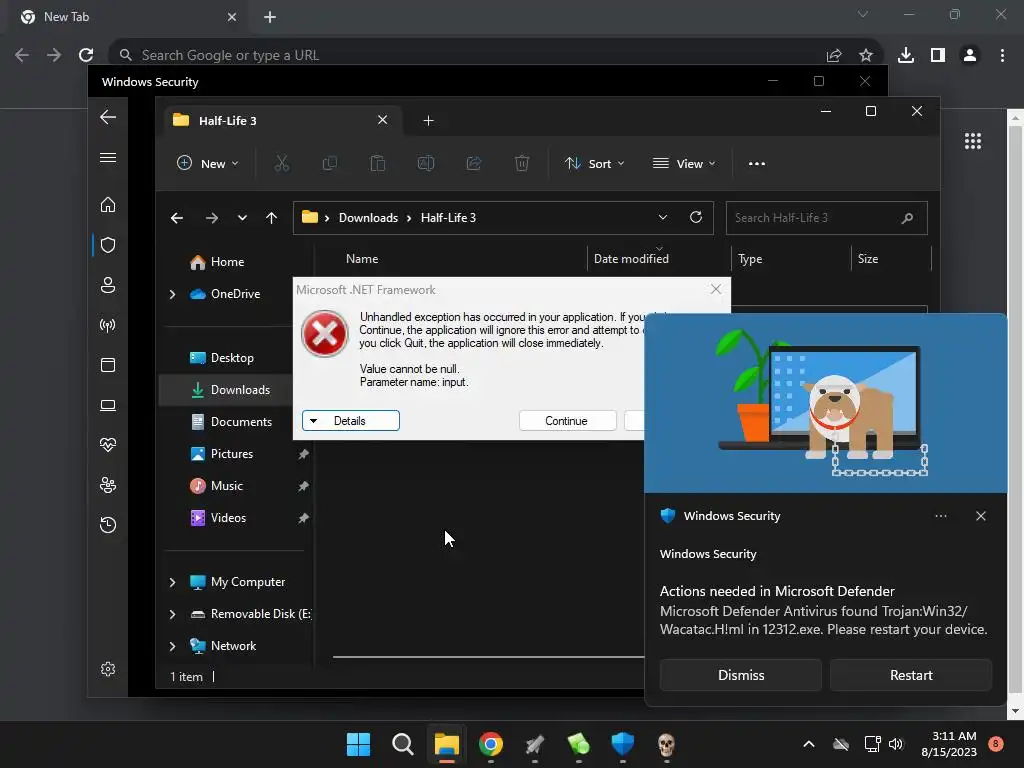
Task: Go back in File Explorer navigation
Action: pyautogui.click(x=177, y=218)
